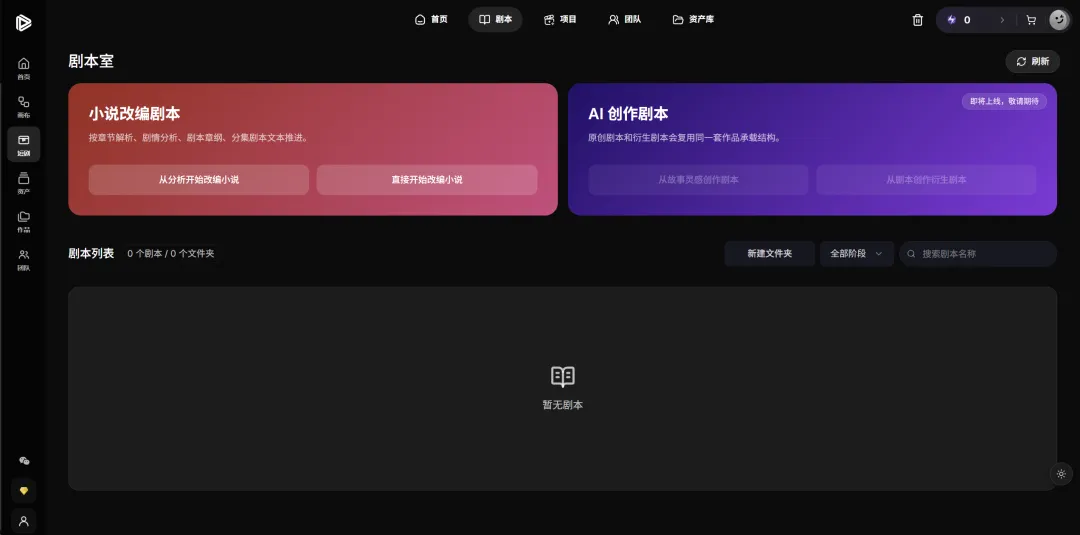Image resolution: width=1080 pixels, height=535 pixels.
Task: Open the 画布 canvas sidebar item
Action: 23,107
